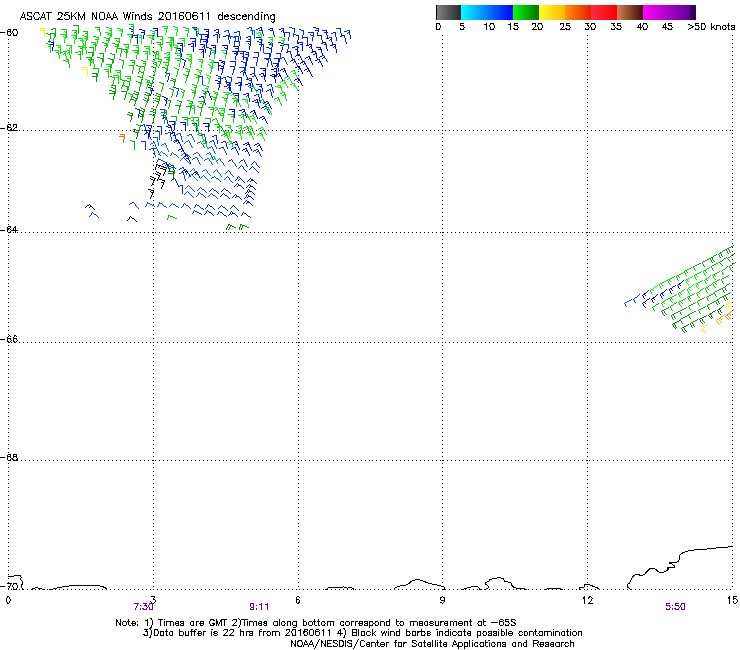Click the purple swath time '7:30'

(x=143, y=607)
